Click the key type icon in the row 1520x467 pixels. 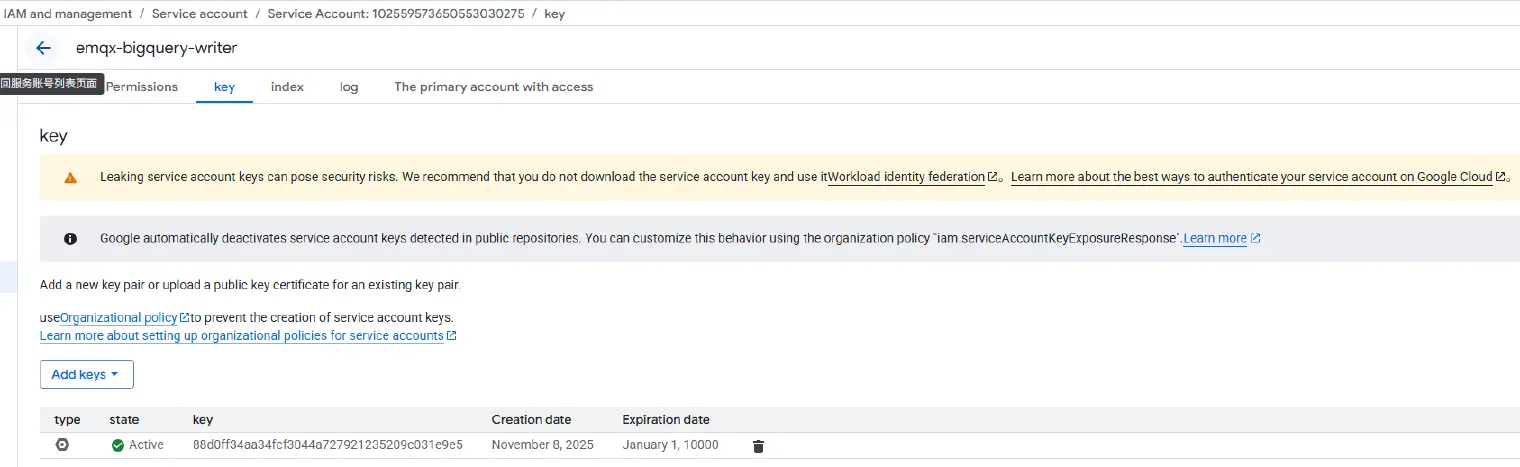click(x=62, y=445)
